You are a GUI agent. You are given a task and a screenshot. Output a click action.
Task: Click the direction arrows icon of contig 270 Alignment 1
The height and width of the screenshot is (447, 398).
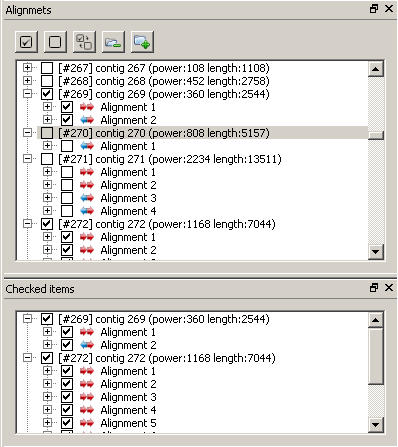click(x=87, y=146)
